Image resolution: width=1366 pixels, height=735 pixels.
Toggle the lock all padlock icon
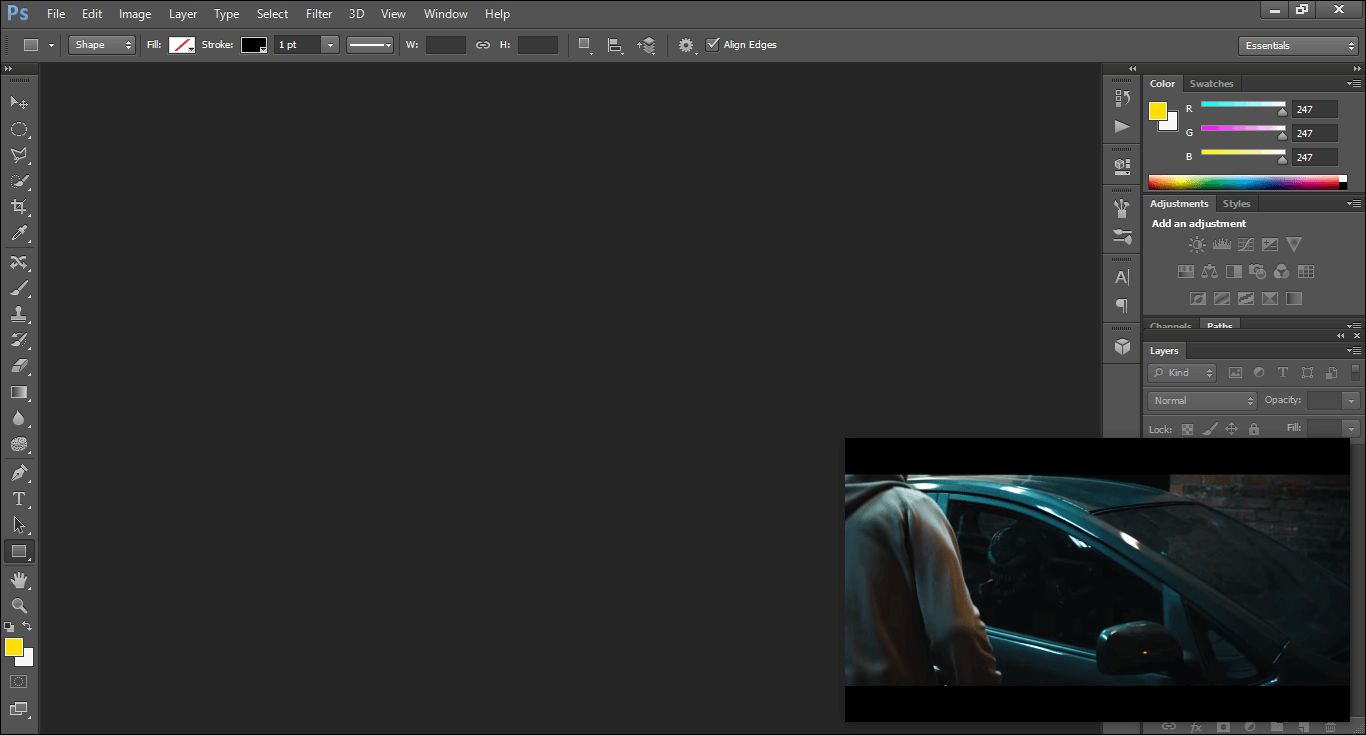(1253, 429)
